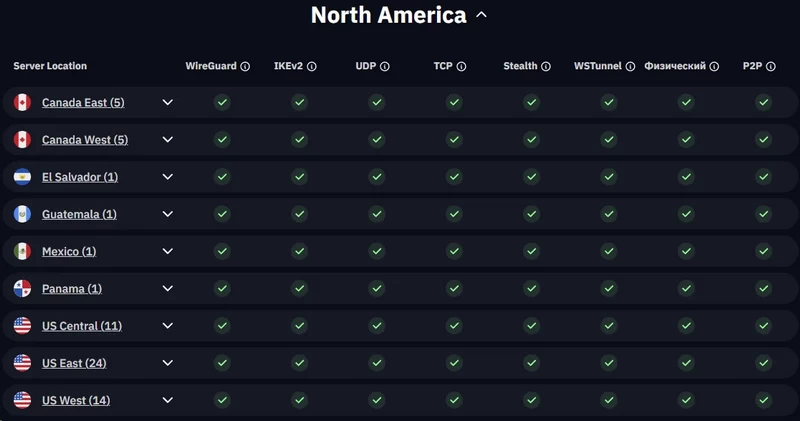Click the Server Location column header

coord(50,66)
